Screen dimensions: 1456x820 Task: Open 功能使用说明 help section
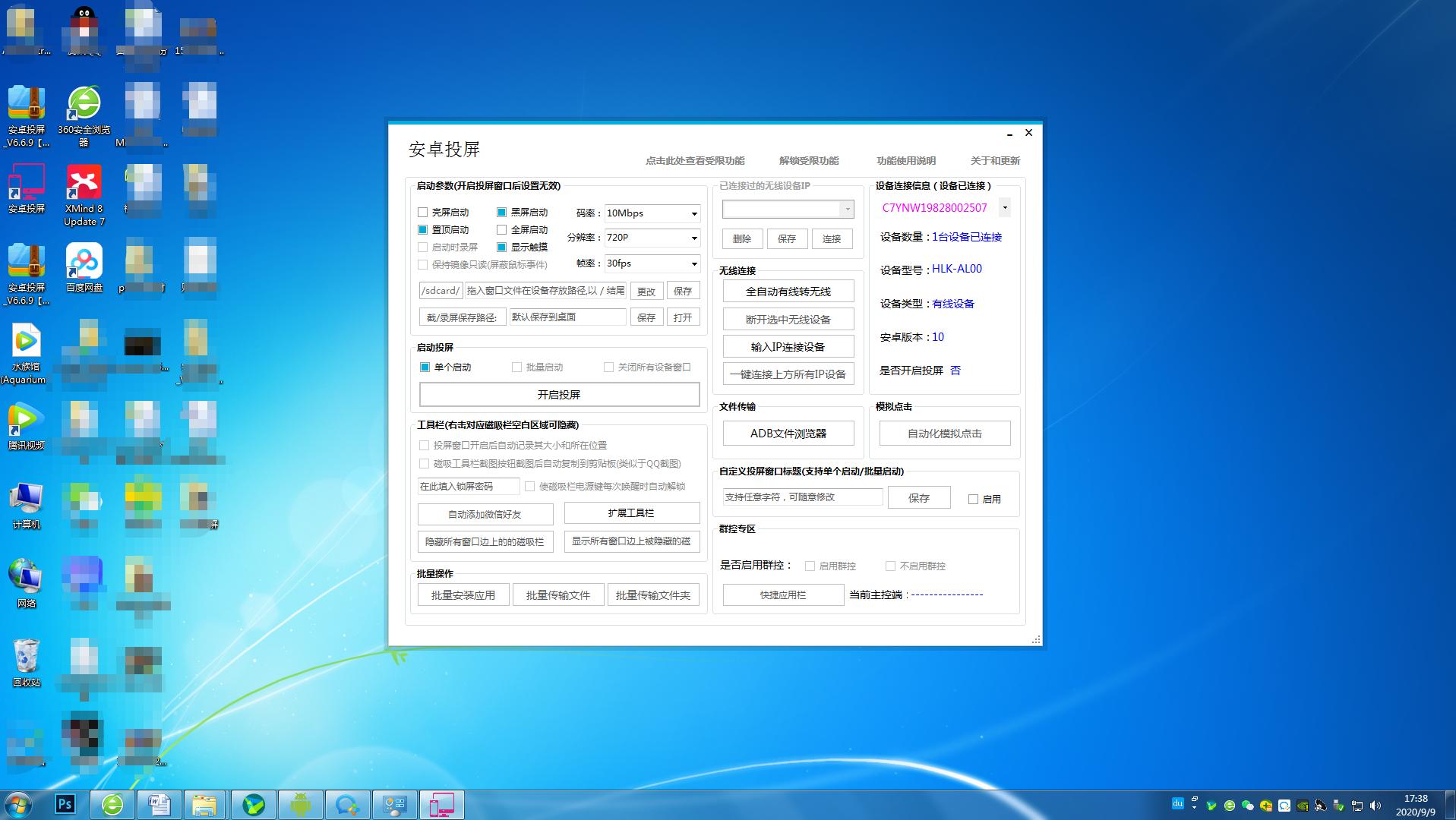906,160
